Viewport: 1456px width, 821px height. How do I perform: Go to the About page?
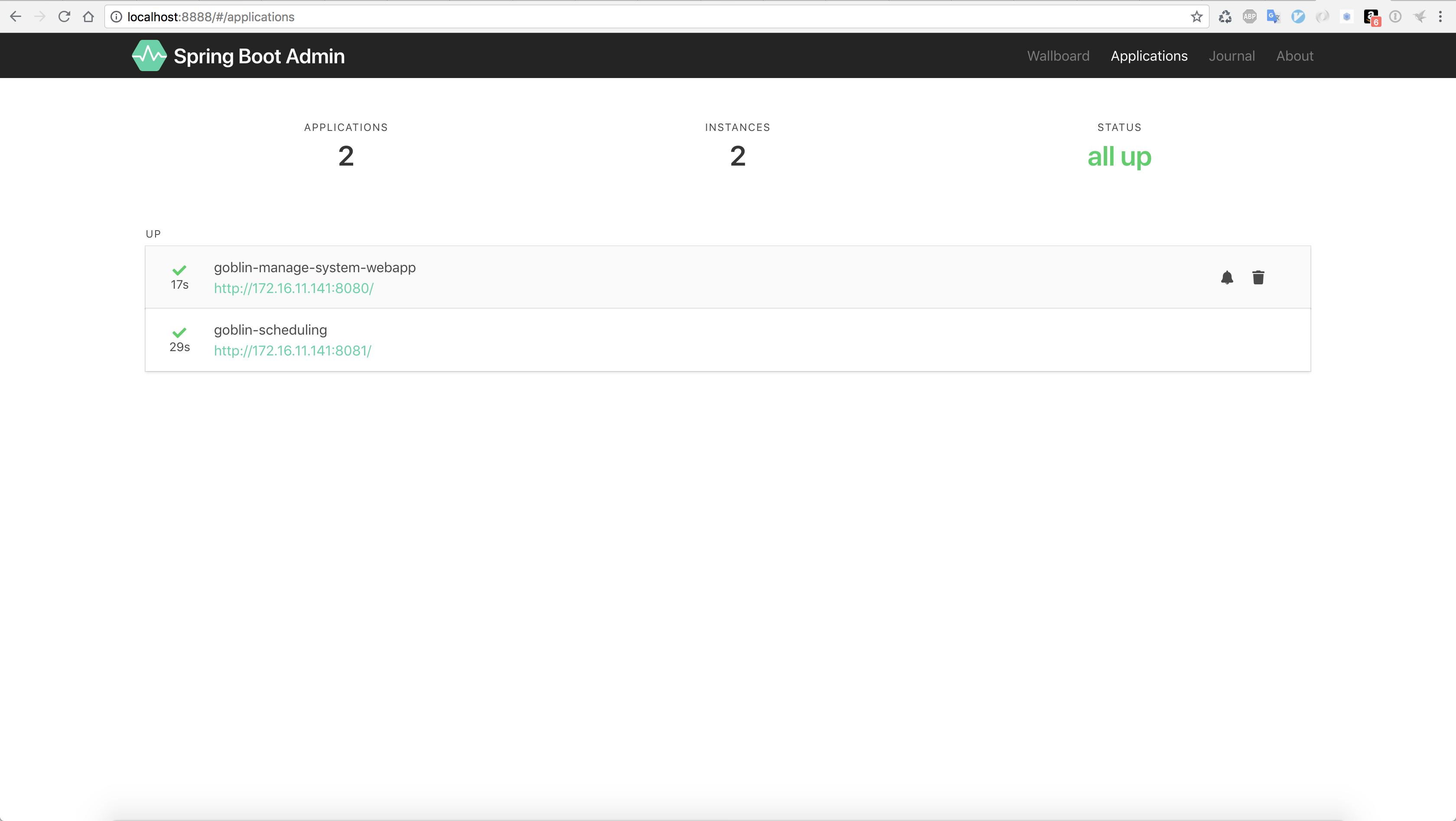[x=1294, y=56]
